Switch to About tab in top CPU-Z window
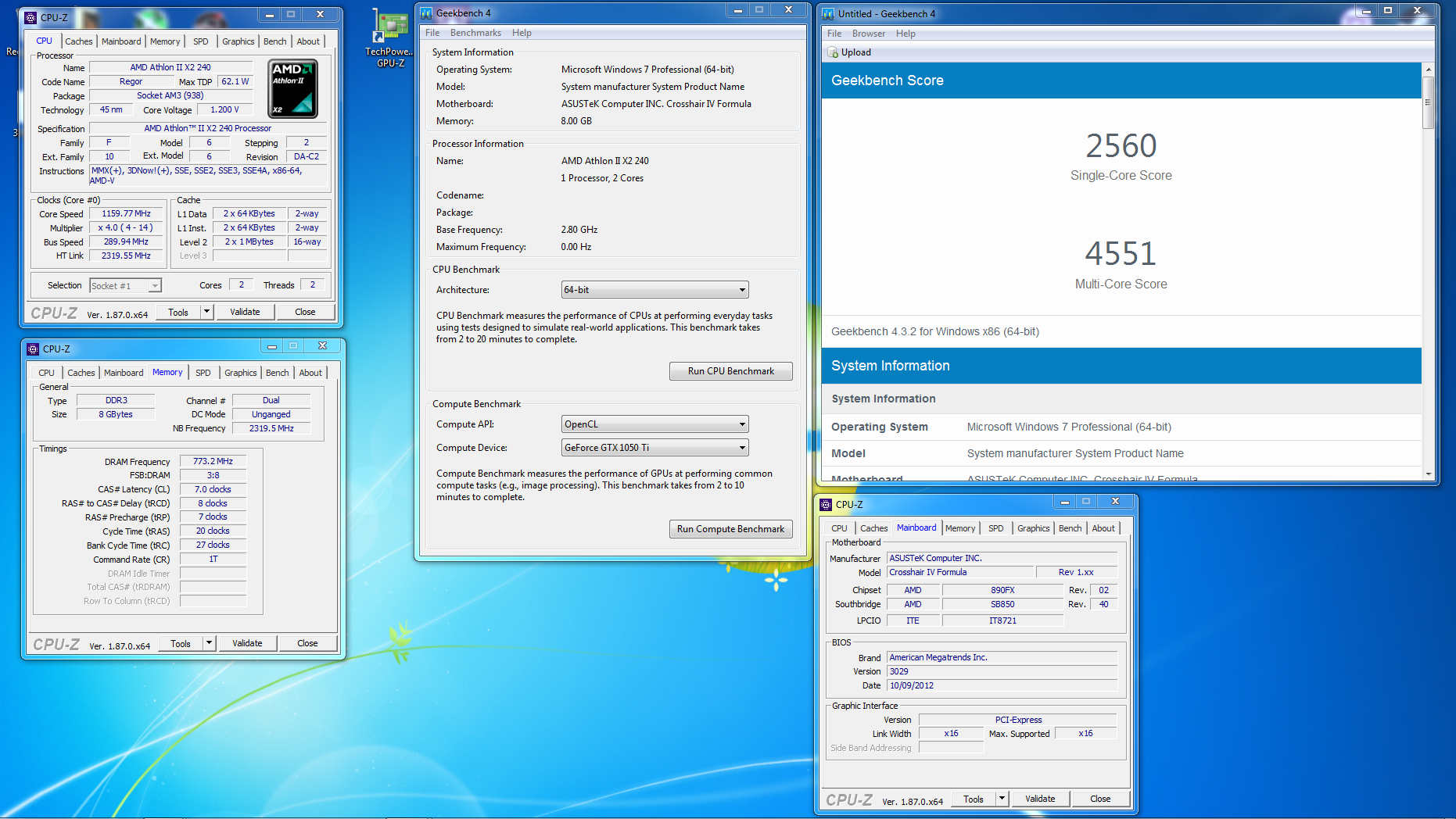This screenshot has width=1456, height=819. [x=308, y=41]
